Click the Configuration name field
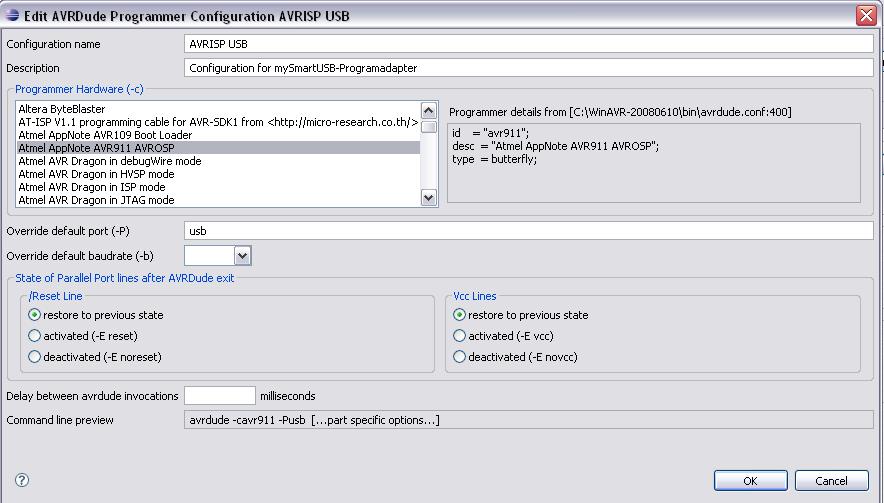 tap(528, 43)
